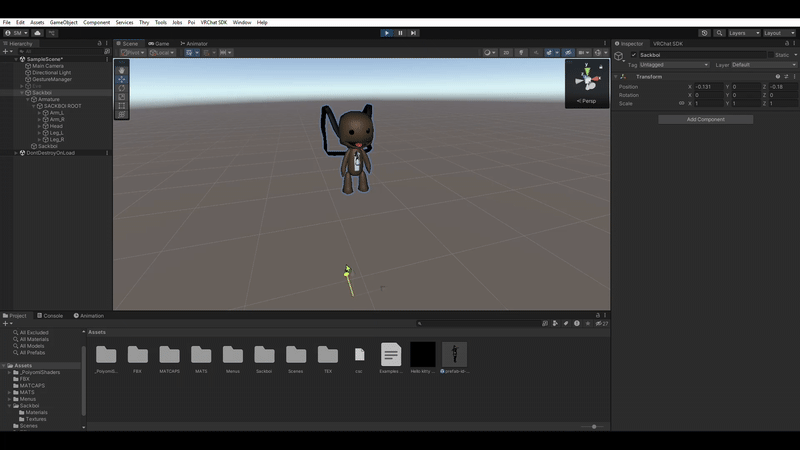
Task: Open the Local handle rotation dropdown
Action: point(162,53)
